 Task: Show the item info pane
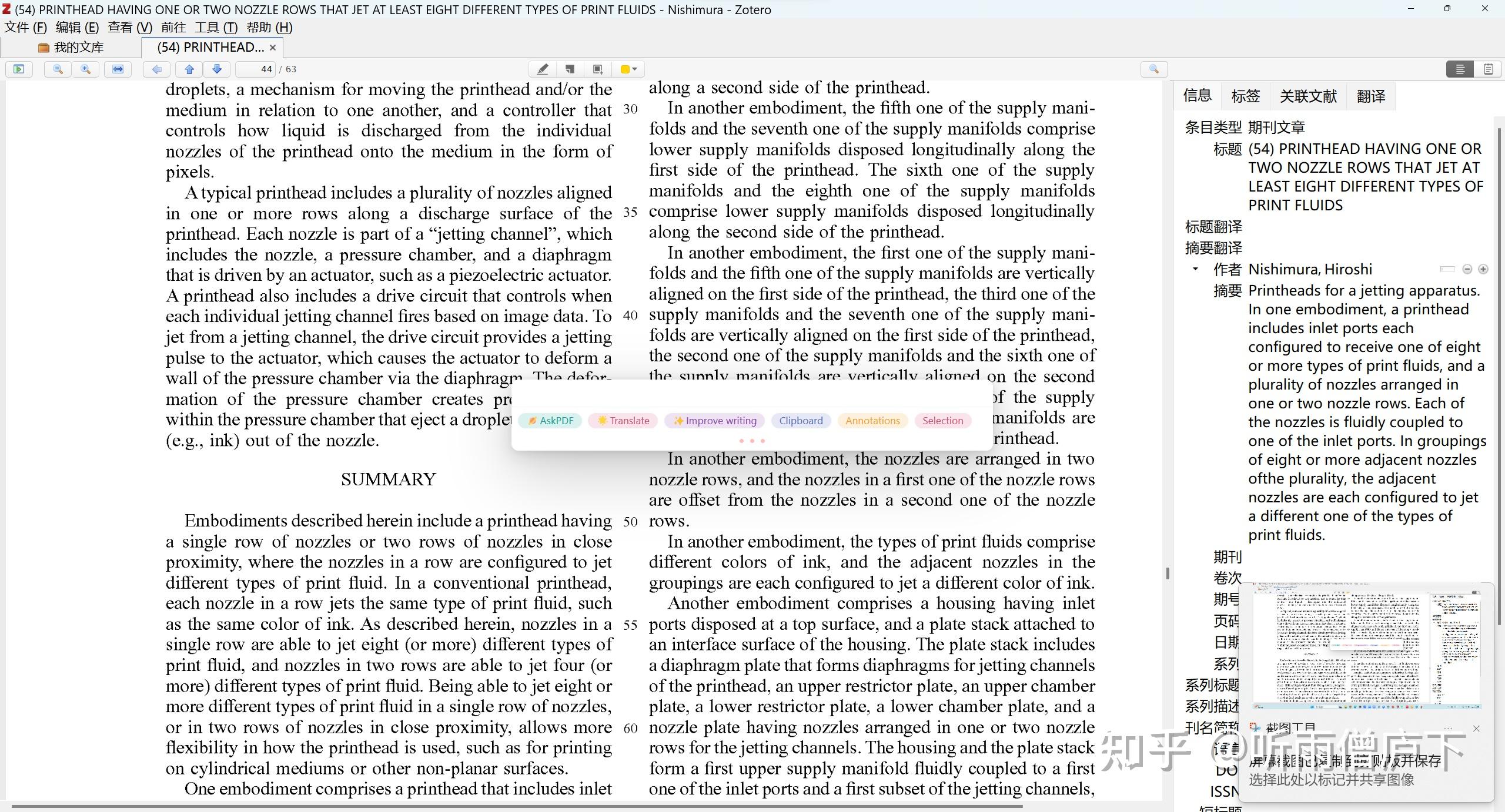(x=1460, y=69)
